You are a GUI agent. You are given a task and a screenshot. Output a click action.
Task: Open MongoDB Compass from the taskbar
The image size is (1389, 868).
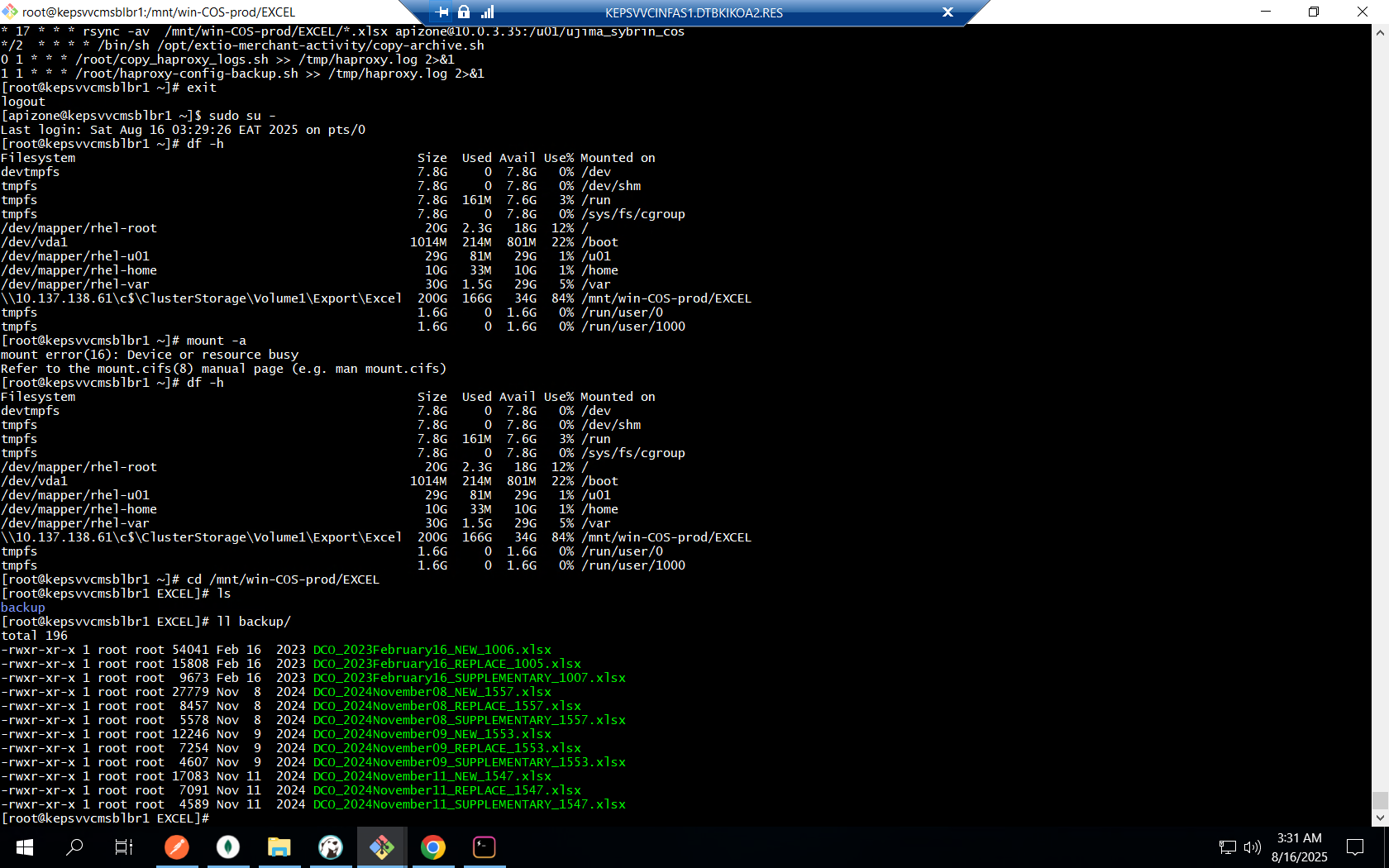click(x=228, y=847)
